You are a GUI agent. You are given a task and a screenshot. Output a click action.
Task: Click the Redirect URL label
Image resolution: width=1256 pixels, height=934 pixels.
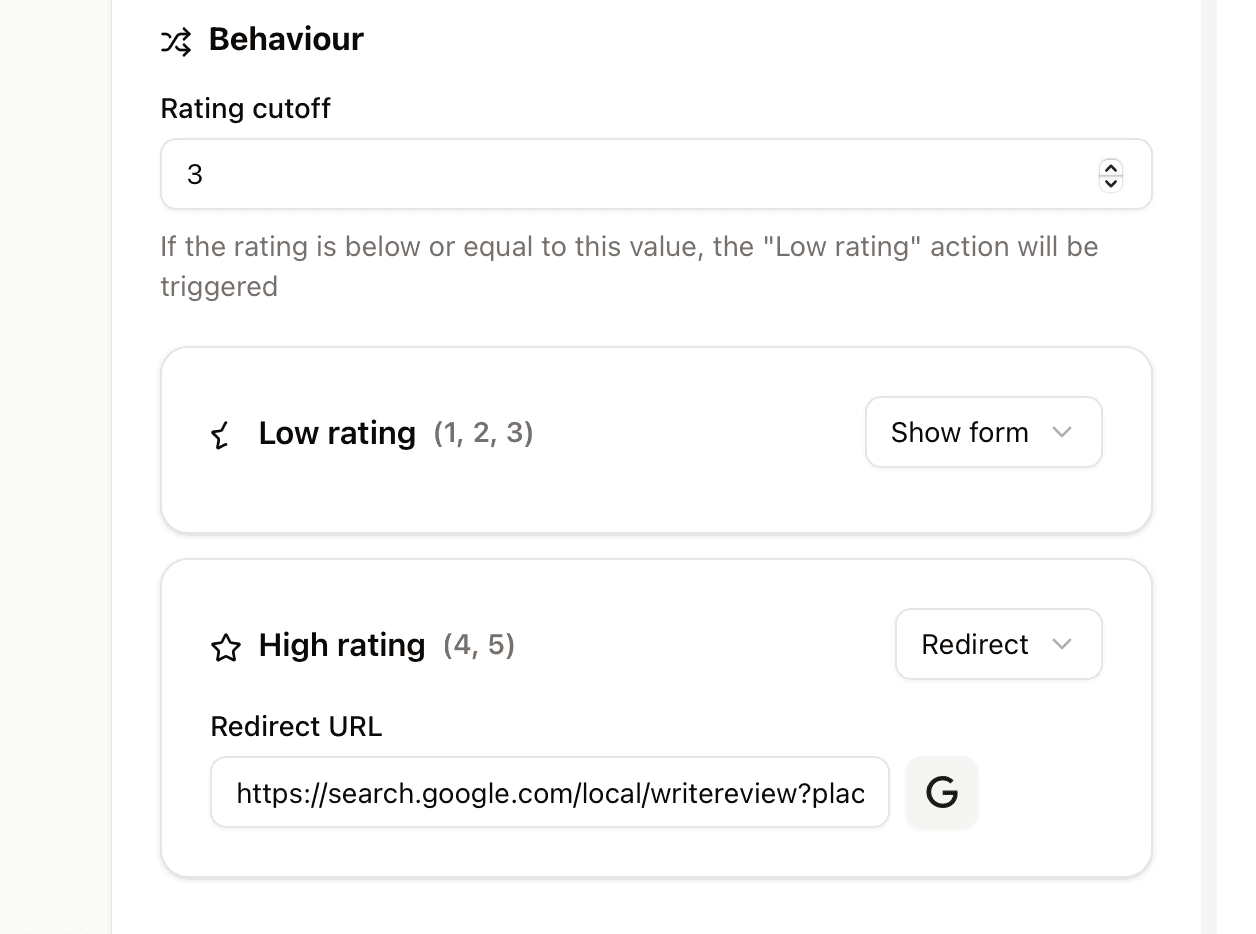point(296,726)
